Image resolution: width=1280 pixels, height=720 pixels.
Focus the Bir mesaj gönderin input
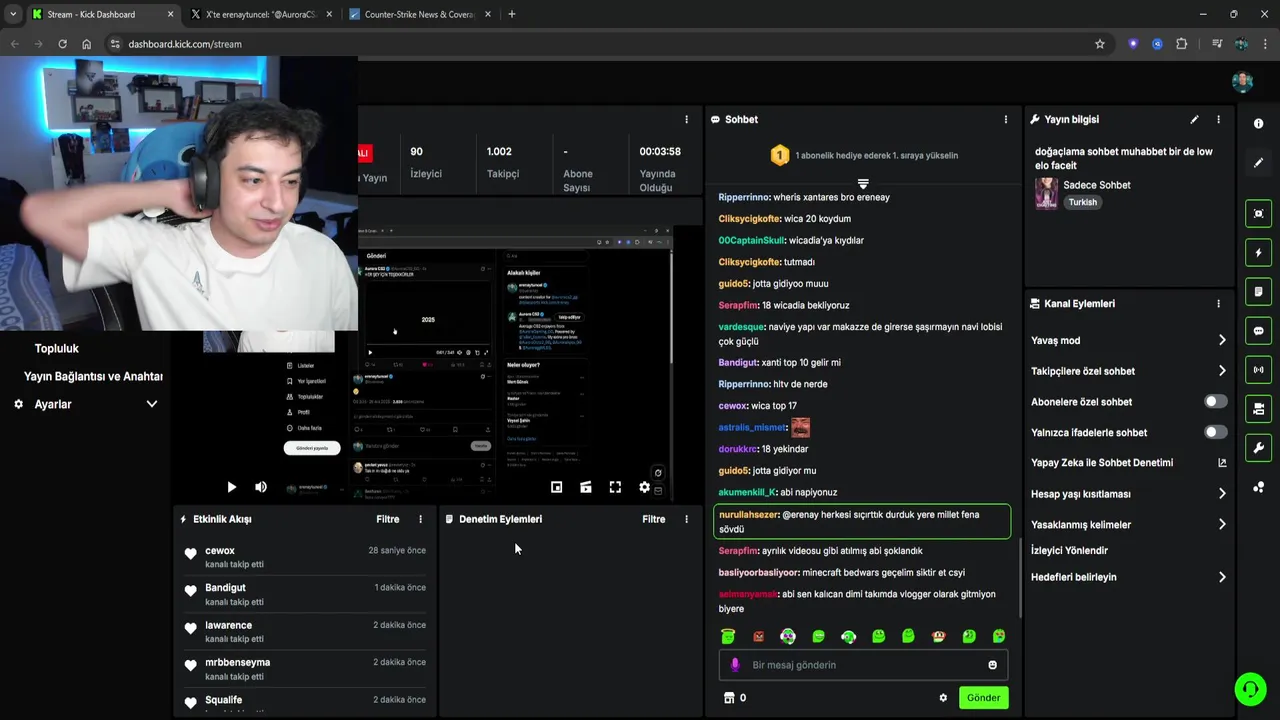pyautogui.click(x=863, y=665)
